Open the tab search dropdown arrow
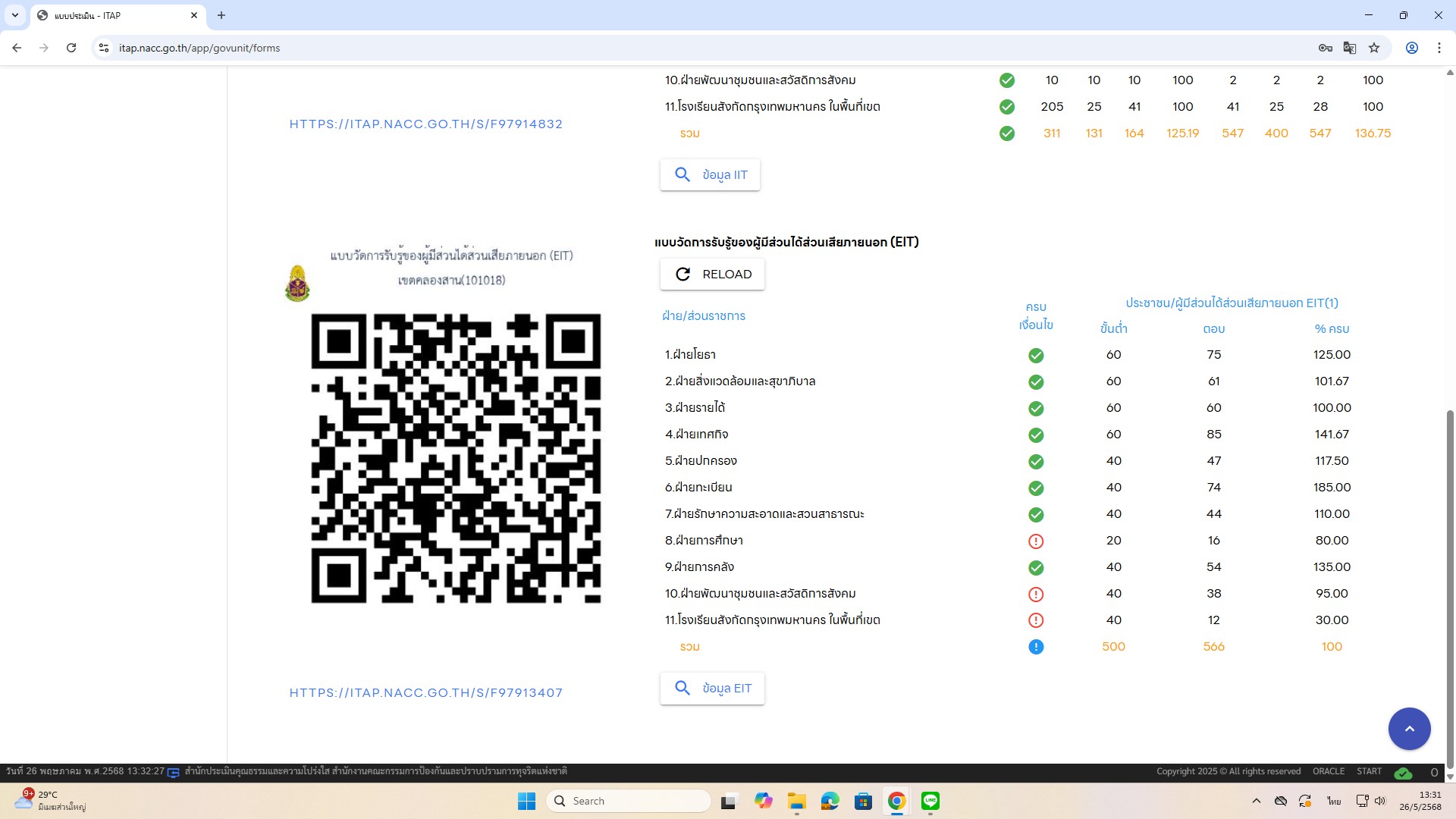1456x819 pixels. [15, 15]
